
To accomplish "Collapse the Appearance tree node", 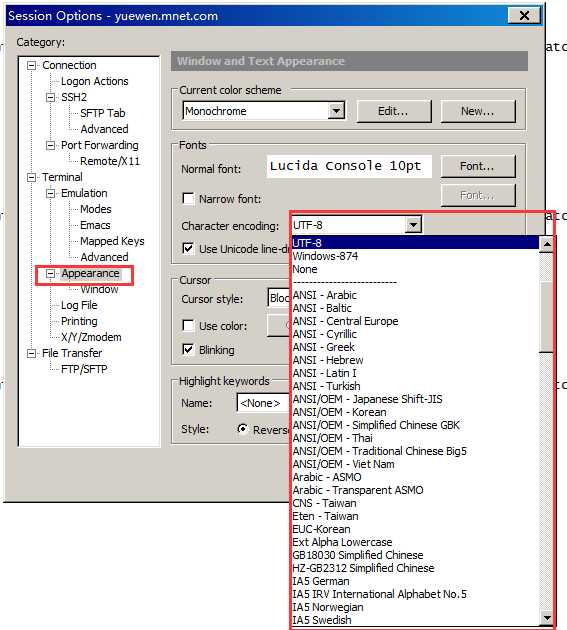I will pyautogui.click(x=50, y=274).
